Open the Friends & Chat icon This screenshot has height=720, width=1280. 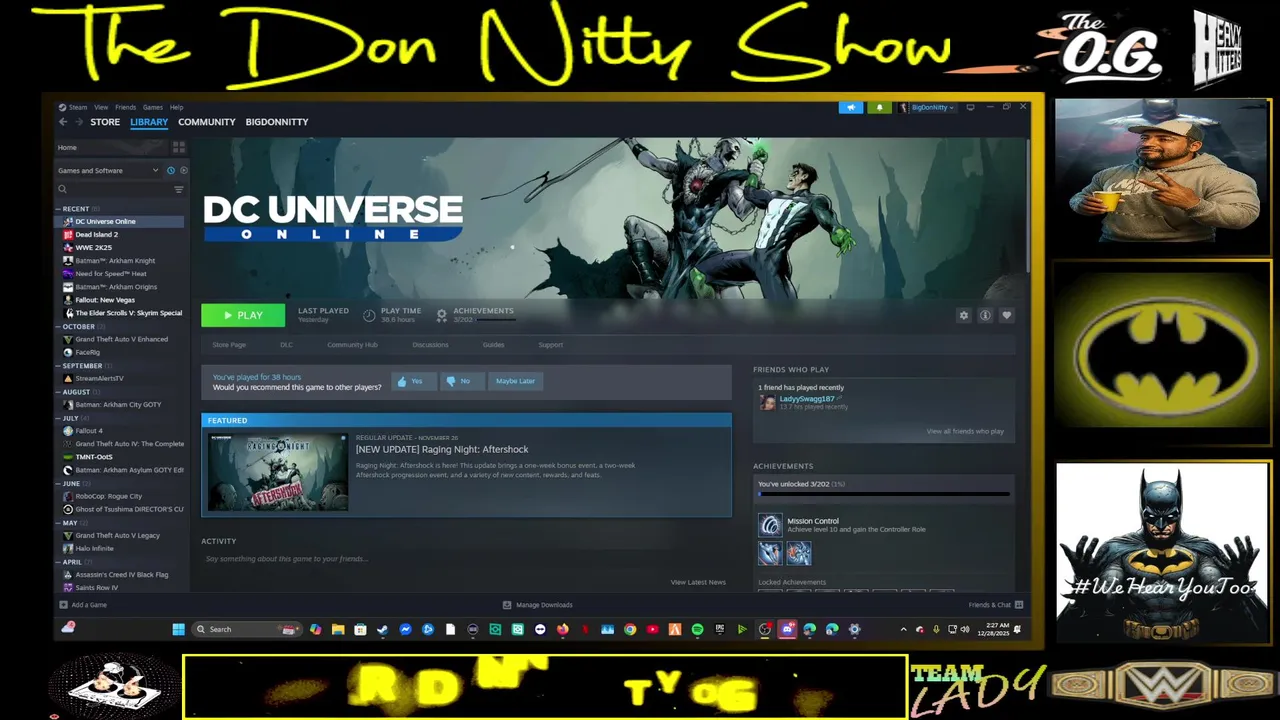[1019, 605]
